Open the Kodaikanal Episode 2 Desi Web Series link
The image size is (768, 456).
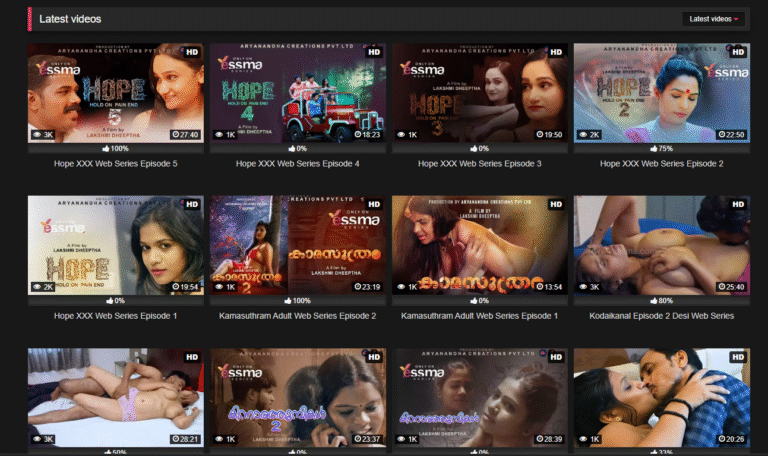(x=661, y=316)
